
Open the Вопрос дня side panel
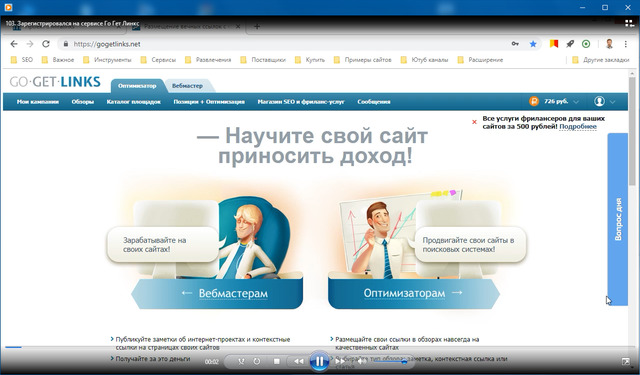[618, 219]
